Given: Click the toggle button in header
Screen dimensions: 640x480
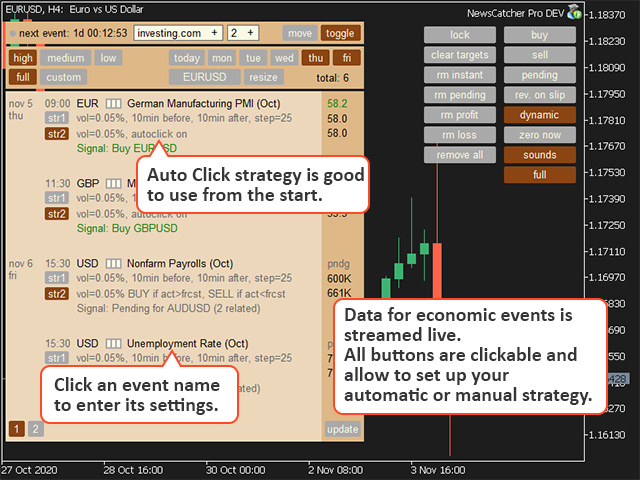Looking at the screenshot, I should 340,33.
